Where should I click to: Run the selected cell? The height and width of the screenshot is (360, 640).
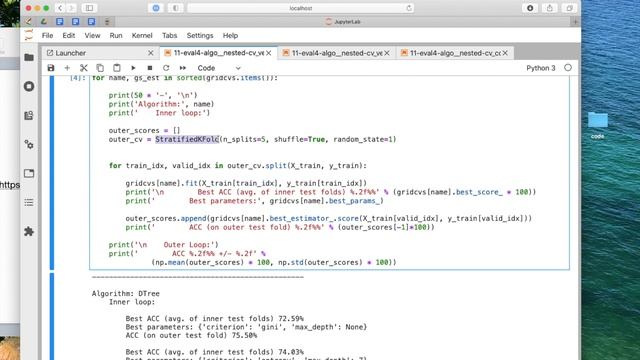coord(133,68)
